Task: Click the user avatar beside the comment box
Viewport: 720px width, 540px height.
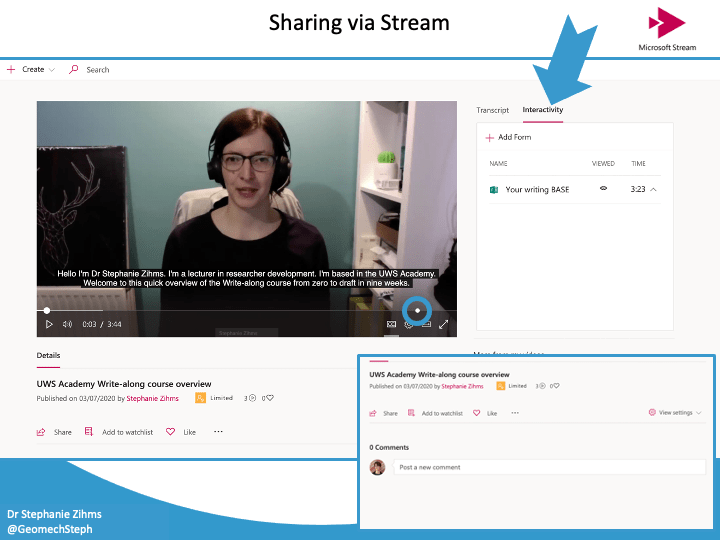Action: coord(377,467)
